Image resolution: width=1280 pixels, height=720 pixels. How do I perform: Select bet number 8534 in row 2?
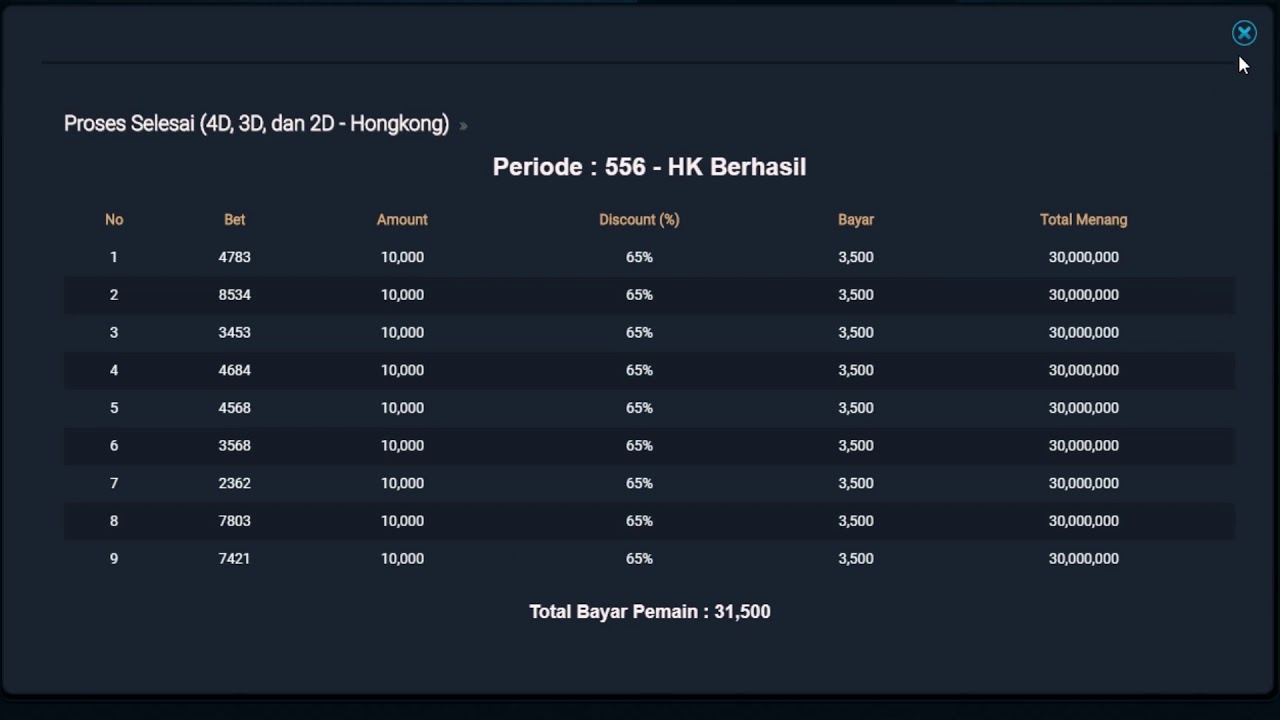point(234,295)
